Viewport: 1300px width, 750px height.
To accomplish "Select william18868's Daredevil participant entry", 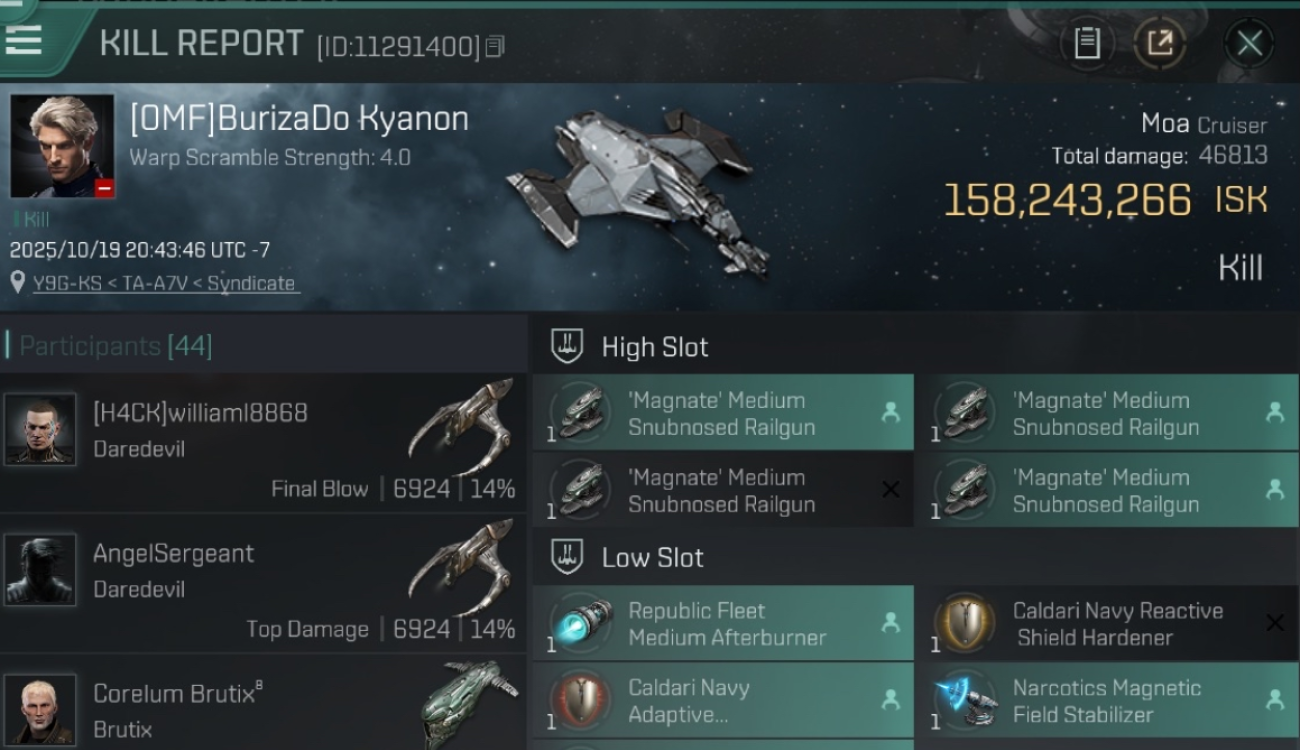I will (262, 443).
